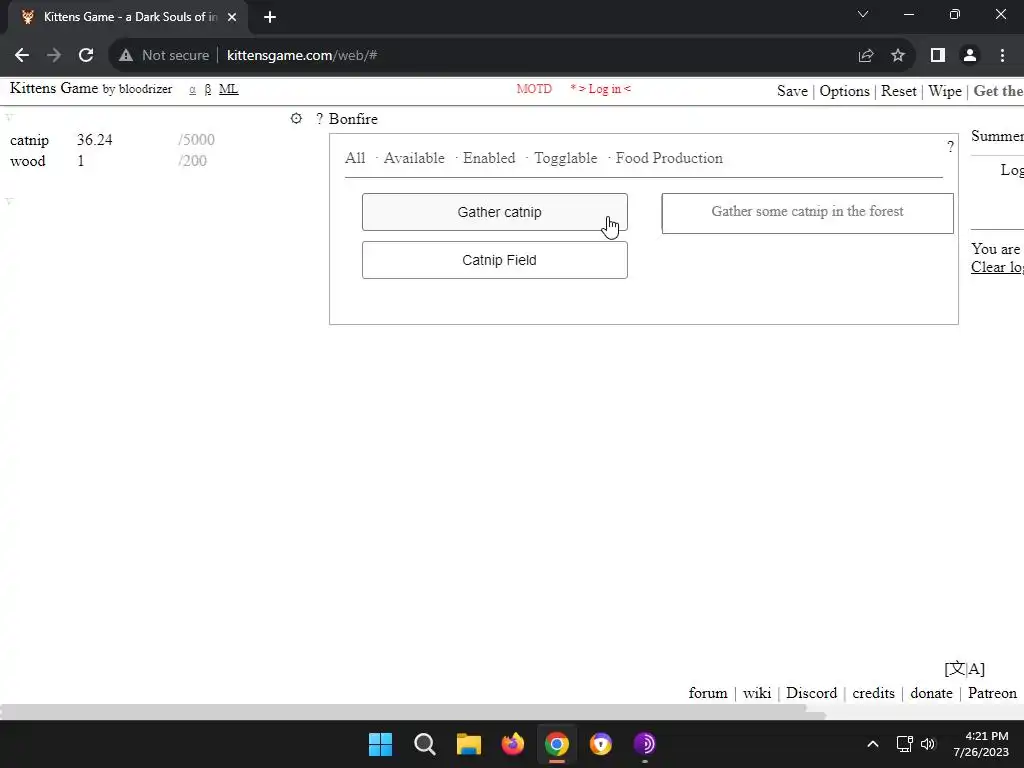Open the Bonfire tab title
The height and width of the screenshot is (768, 1024).
(x=353, y=119)
